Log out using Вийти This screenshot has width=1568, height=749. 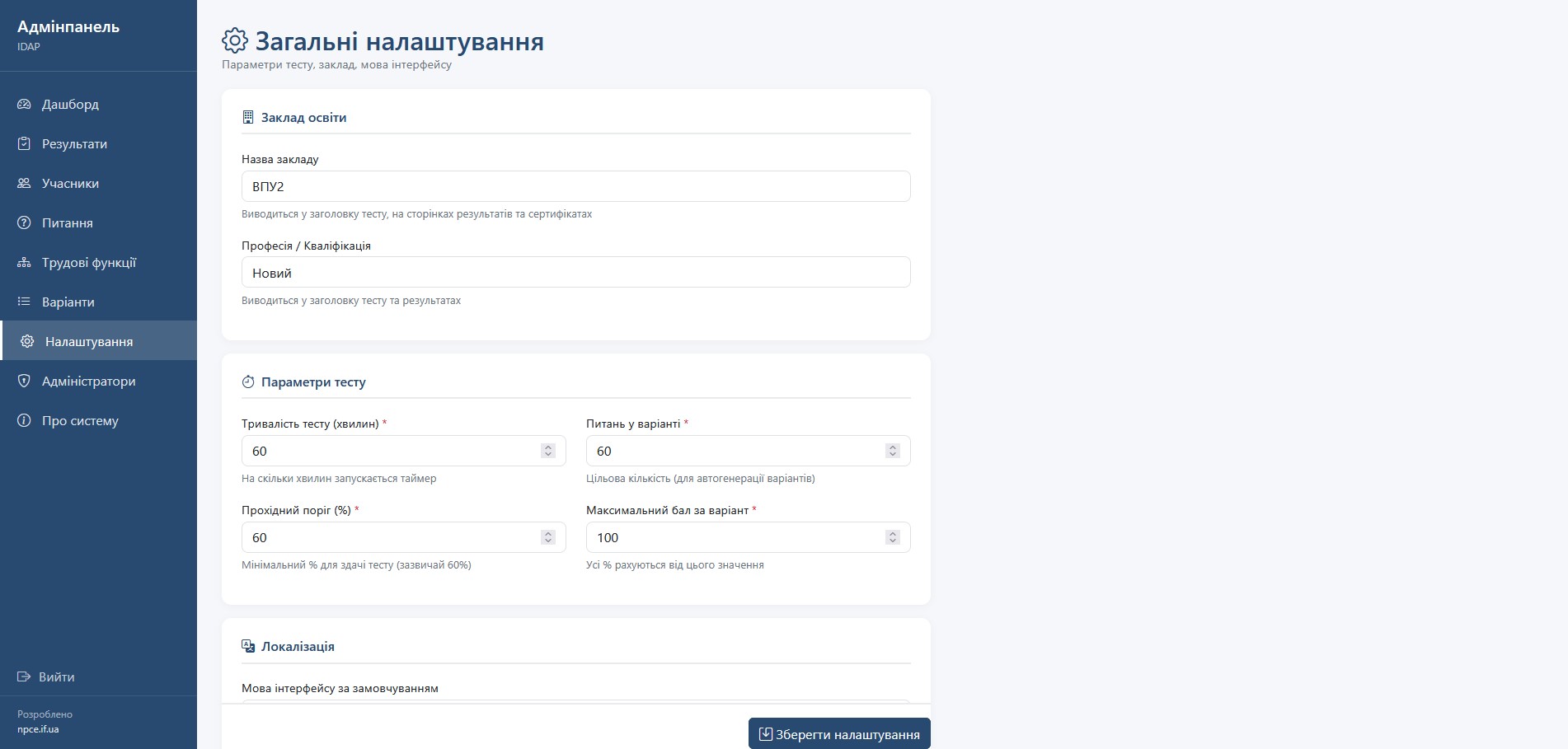[46, 677]
